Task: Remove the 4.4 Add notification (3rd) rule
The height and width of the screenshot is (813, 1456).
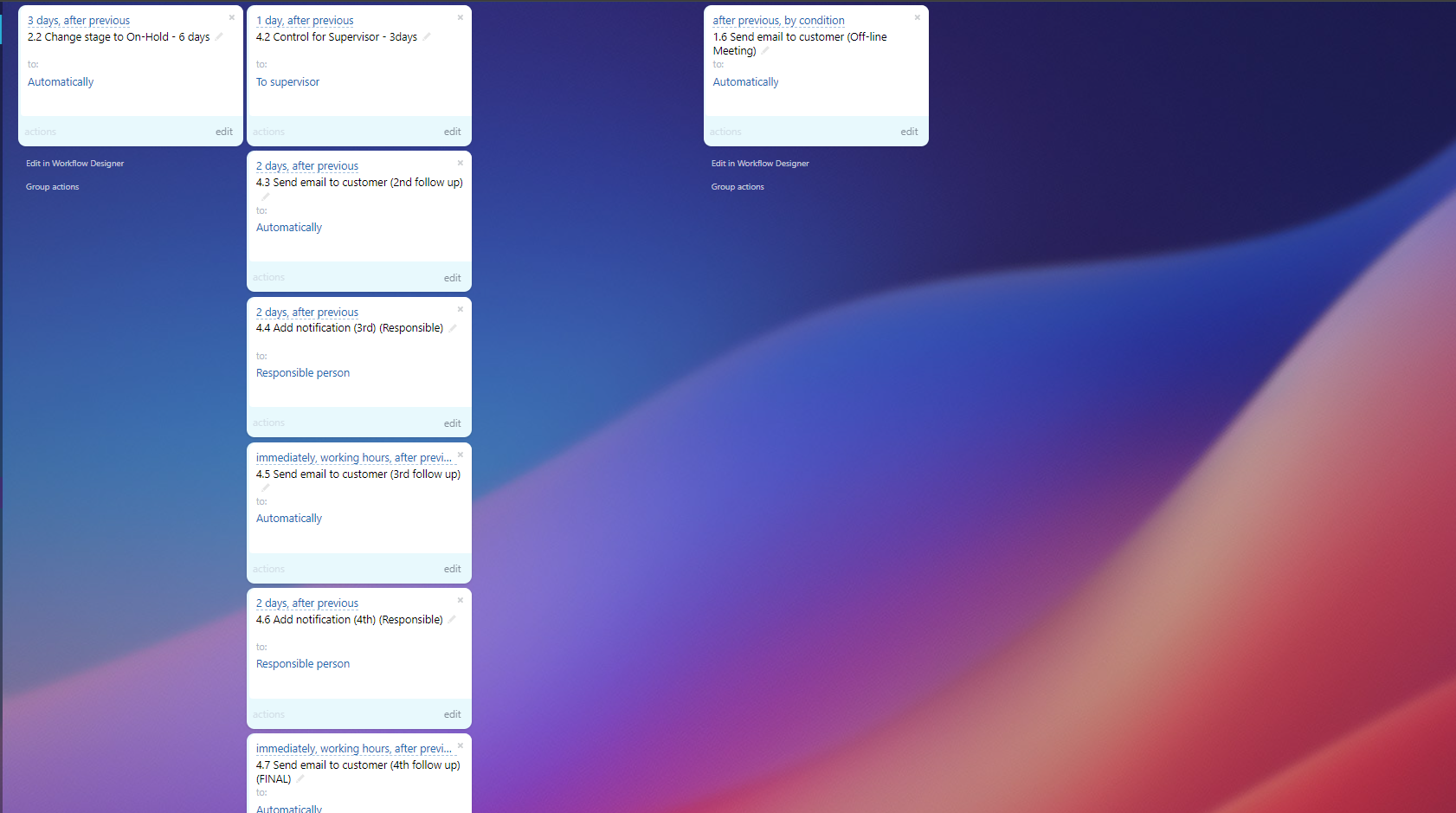Action: point(460,309)
